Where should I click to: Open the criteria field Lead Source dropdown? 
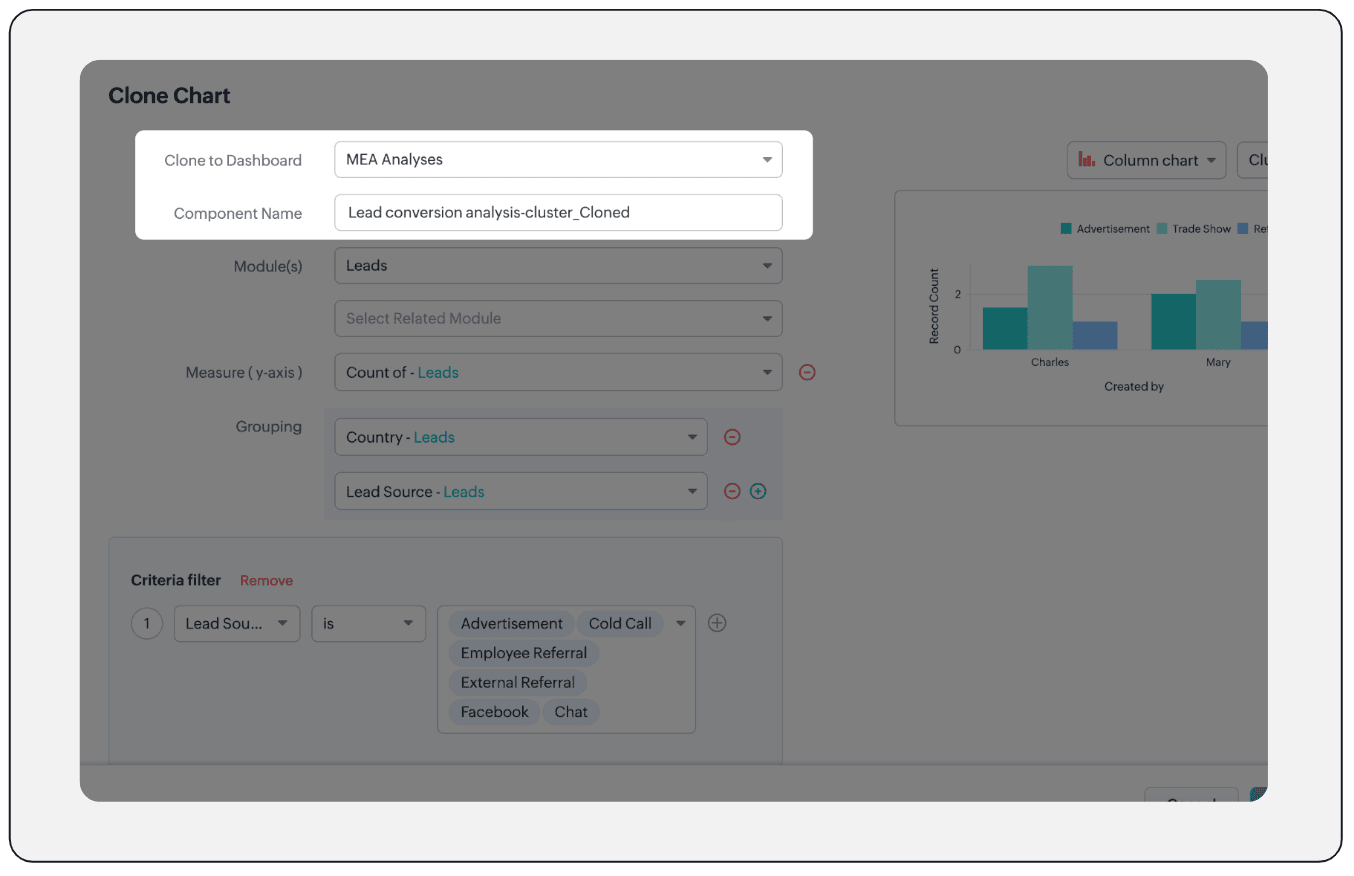(x=237, y=623)
